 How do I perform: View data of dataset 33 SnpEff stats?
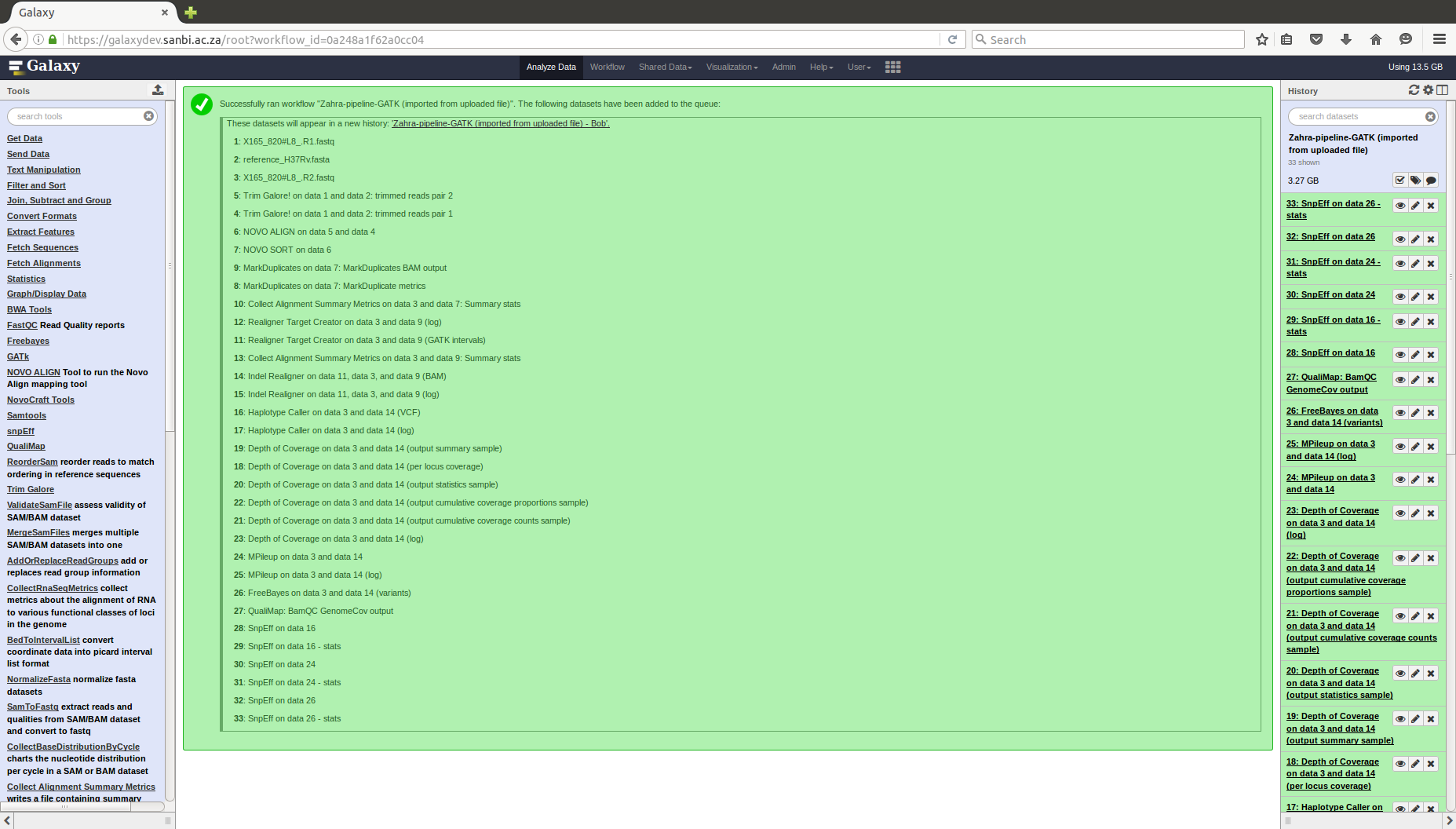[x=1399, y=206]
